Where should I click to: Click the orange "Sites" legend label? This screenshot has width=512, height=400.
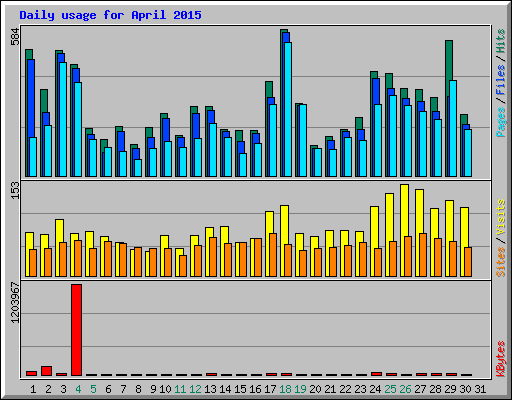click(500, 262)
